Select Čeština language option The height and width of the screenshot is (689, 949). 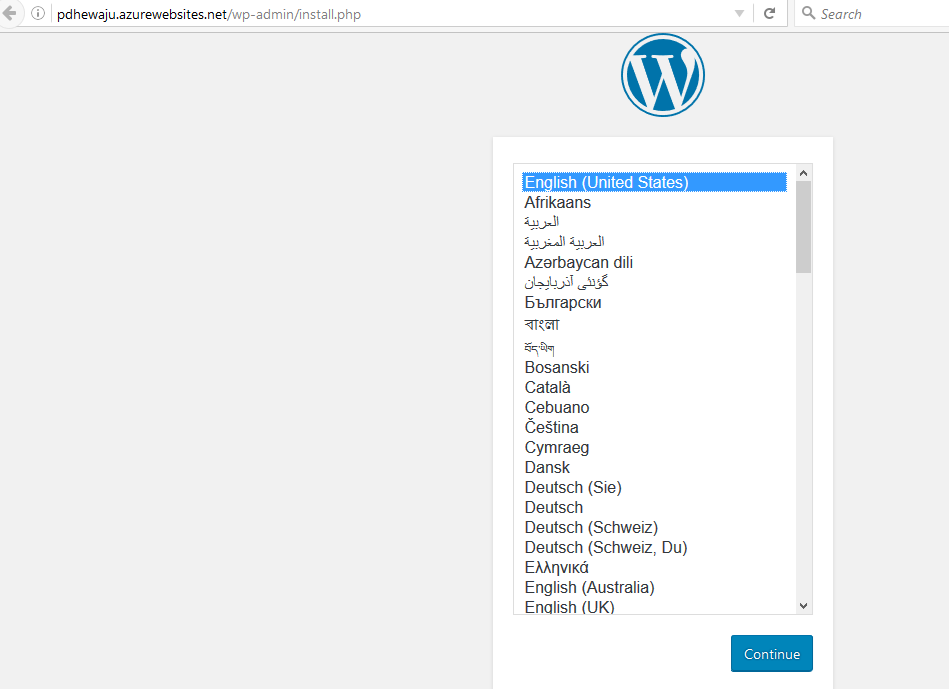(654, 427)
